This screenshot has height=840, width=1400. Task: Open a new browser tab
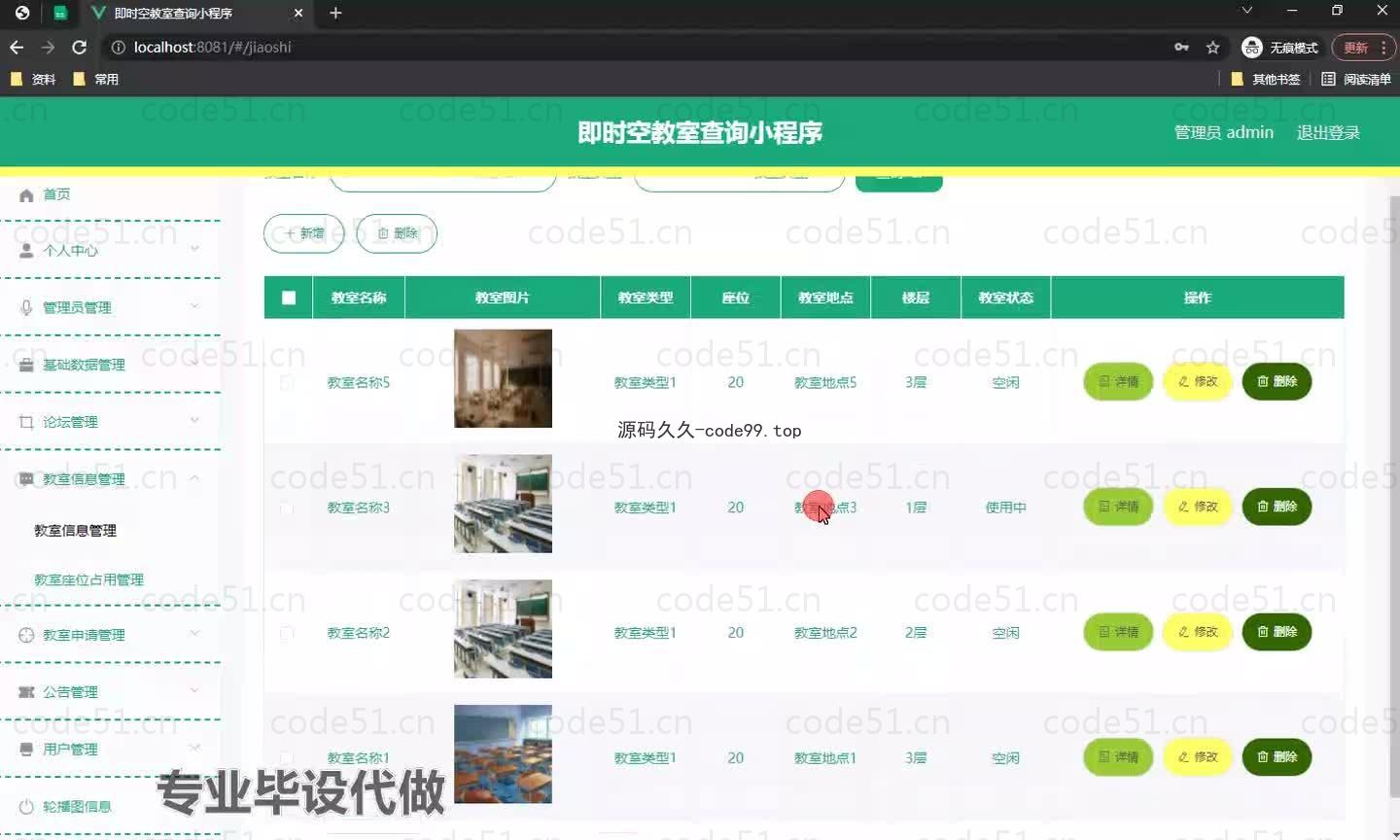(335, 13)
